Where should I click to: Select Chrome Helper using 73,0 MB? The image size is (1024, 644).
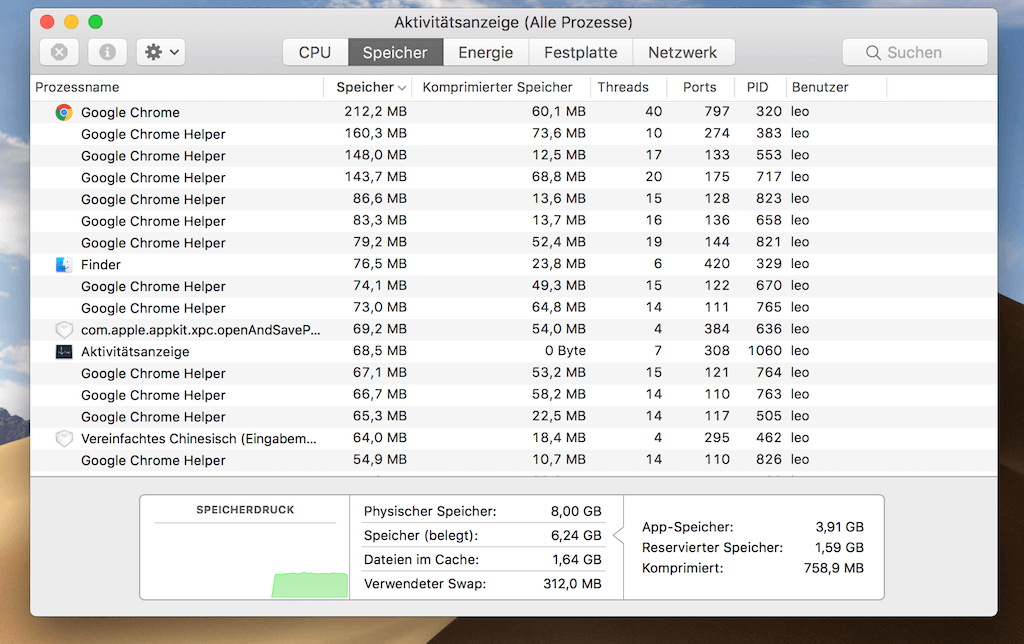point(153,308)
